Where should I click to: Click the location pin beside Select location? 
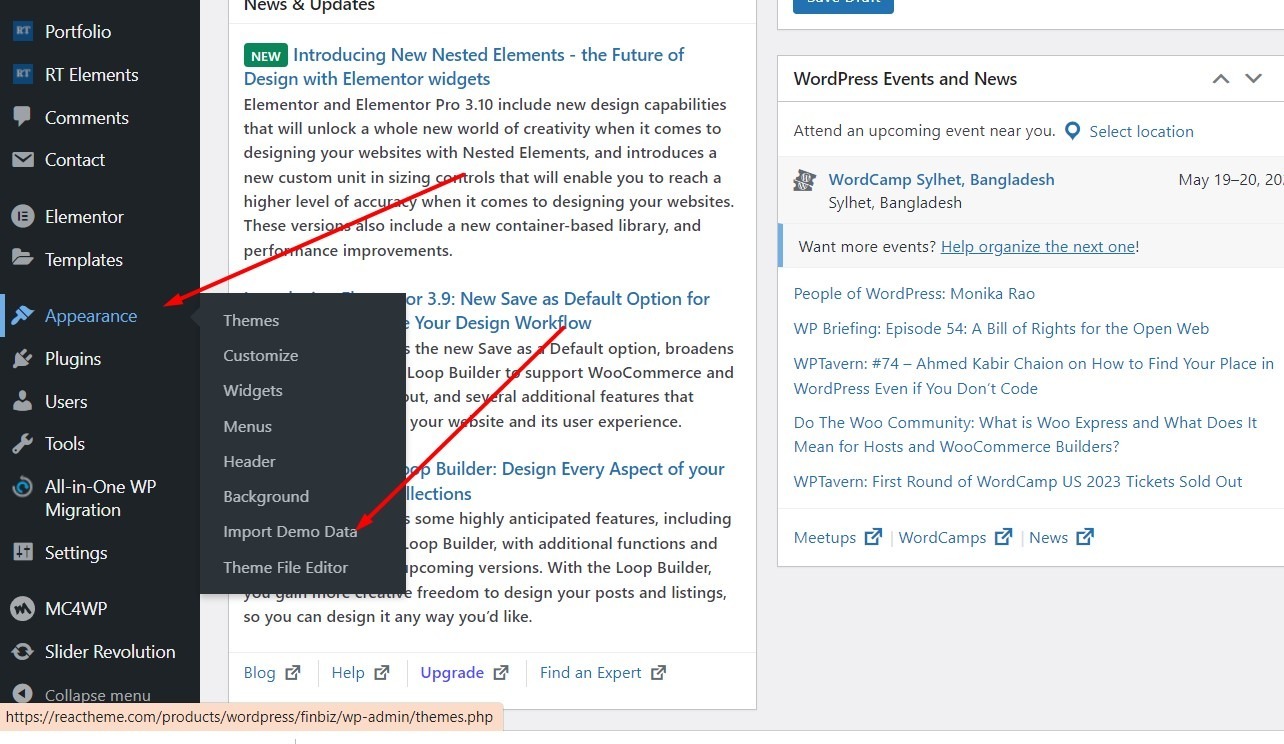[x=1072, y=130]
